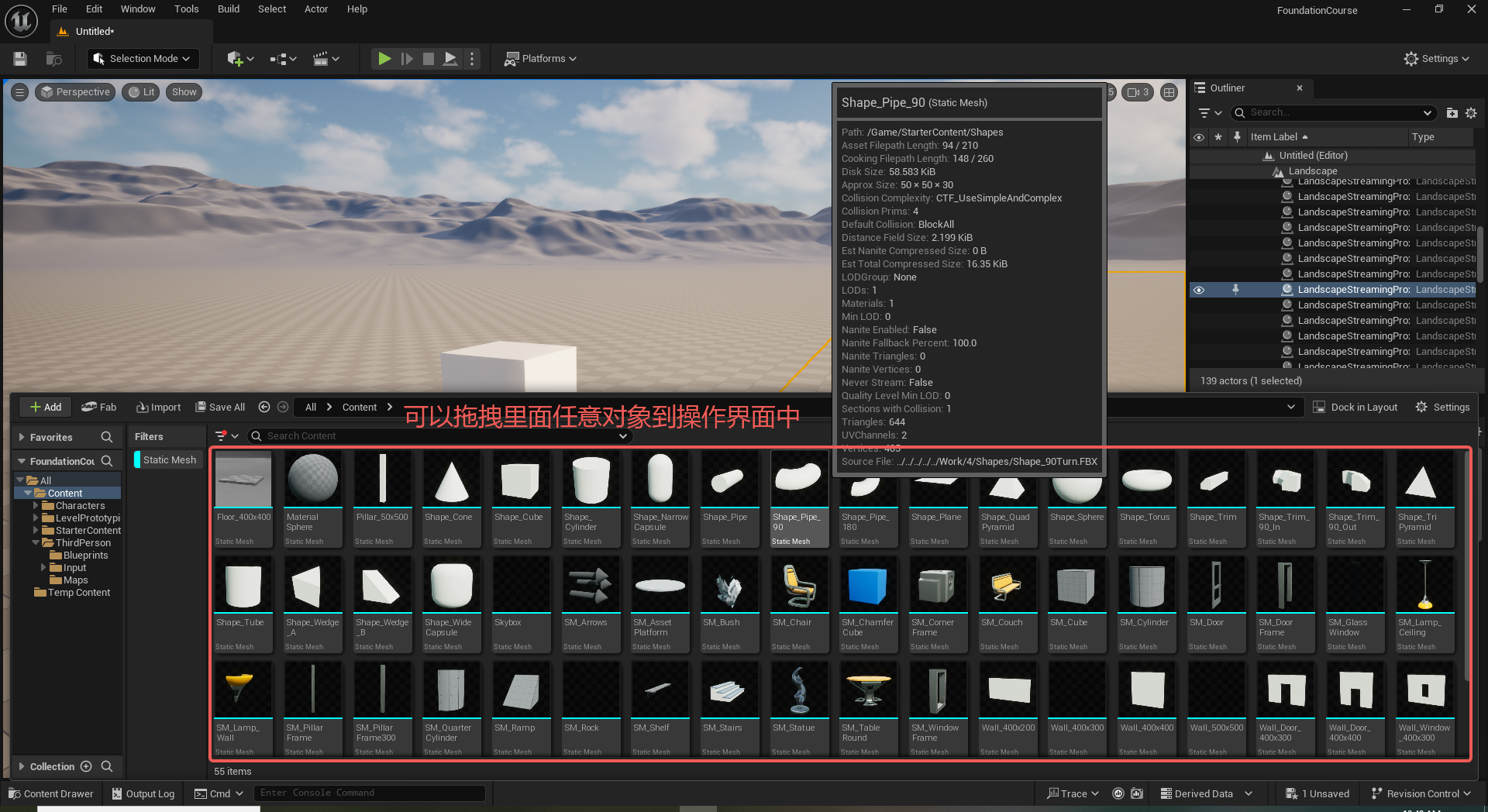Toggle Lit view mode in viewport
Image resolution: width=1488 pixels, height=812 pixels.
click(x=142, y=92)
